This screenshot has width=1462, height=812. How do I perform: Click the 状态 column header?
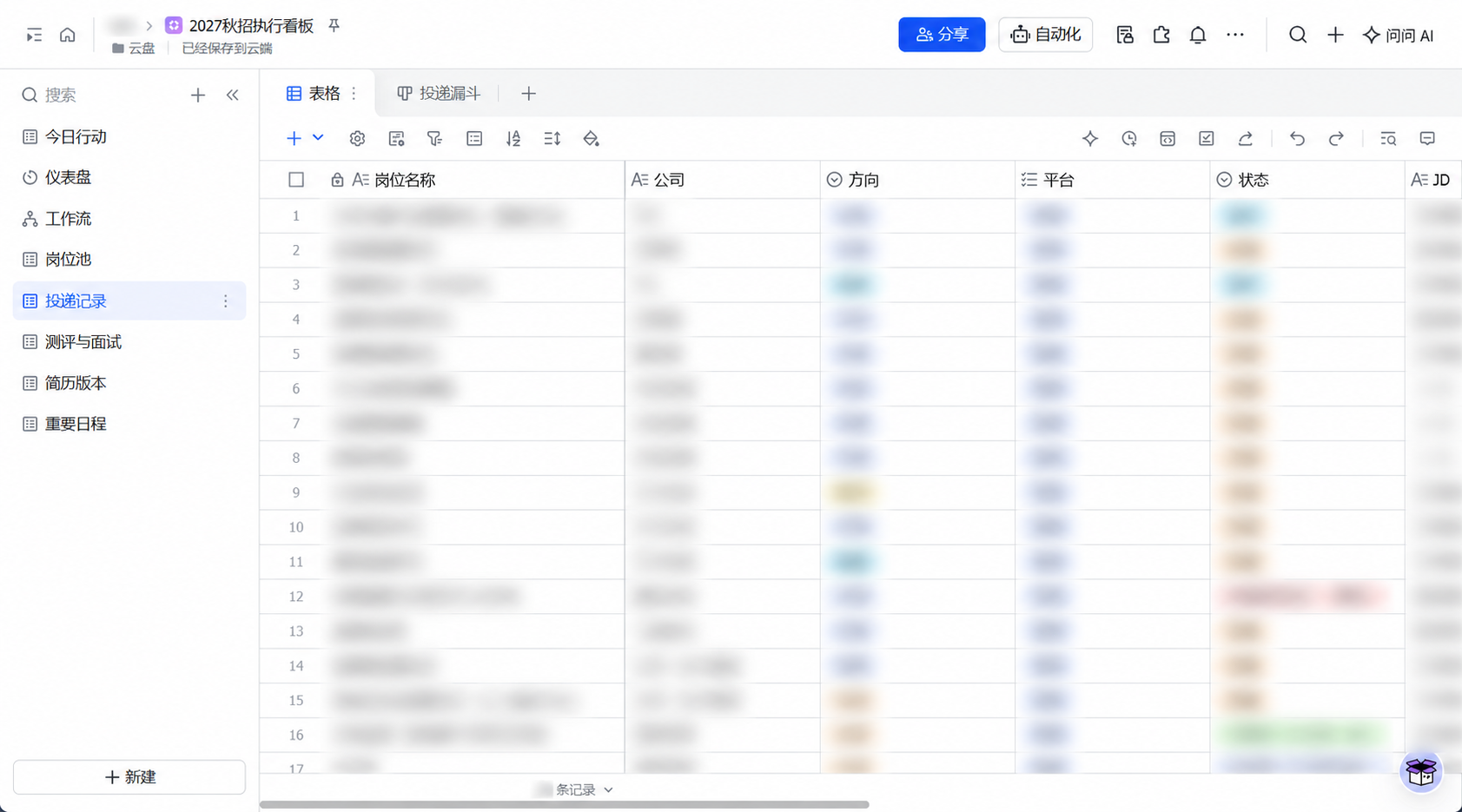1307,180
